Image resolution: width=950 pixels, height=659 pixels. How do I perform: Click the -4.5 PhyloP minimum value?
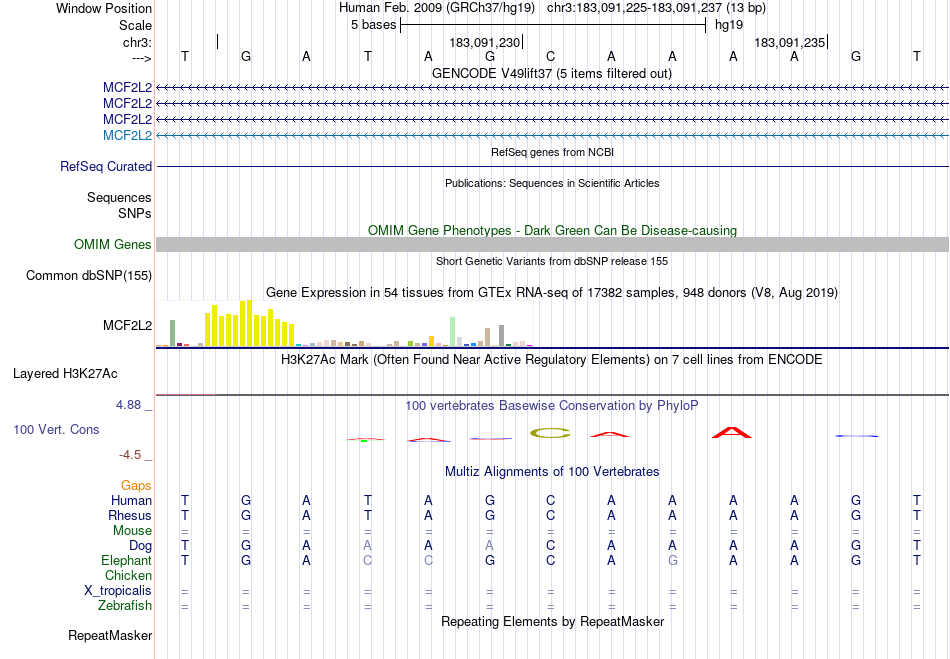[130, 455]
